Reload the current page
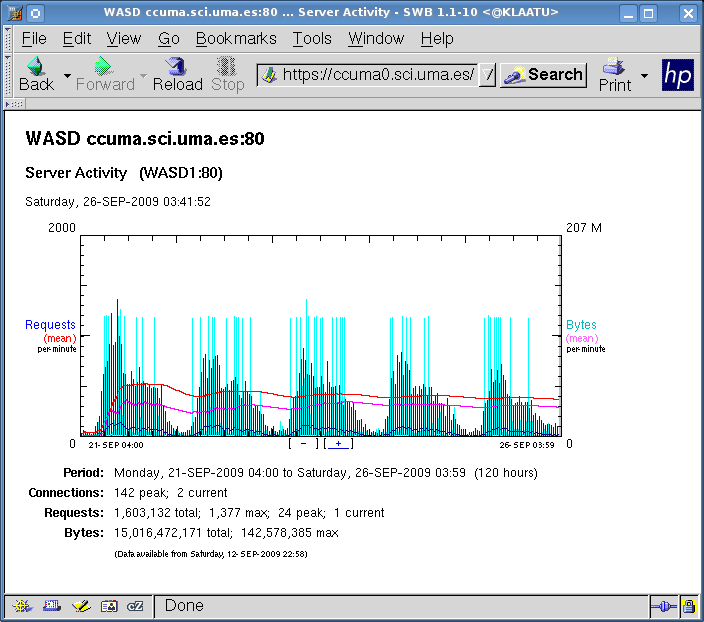 click(178, 75)
